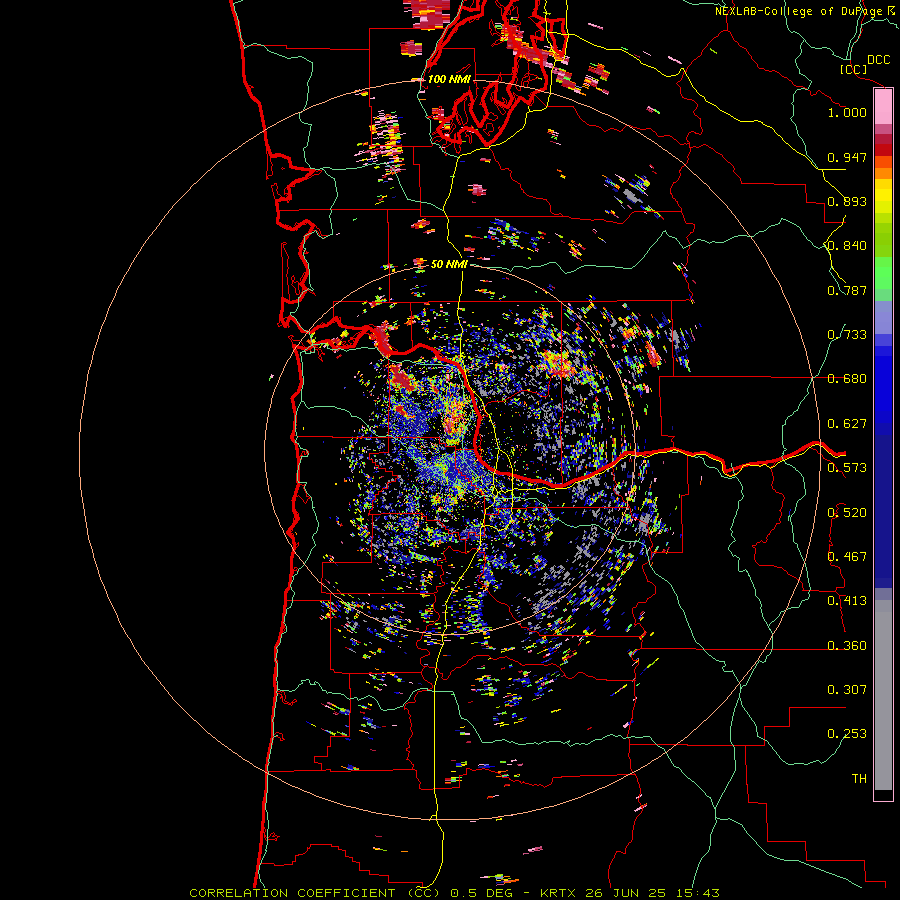Click the 0.253 scale value
This screenshot has width=900, height=900.
847,734
